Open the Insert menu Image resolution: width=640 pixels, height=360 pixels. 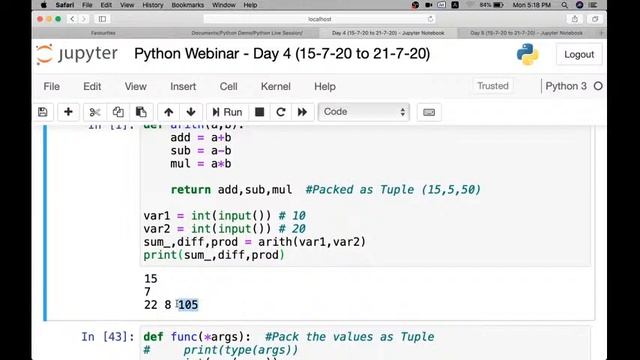click(183, 87)
